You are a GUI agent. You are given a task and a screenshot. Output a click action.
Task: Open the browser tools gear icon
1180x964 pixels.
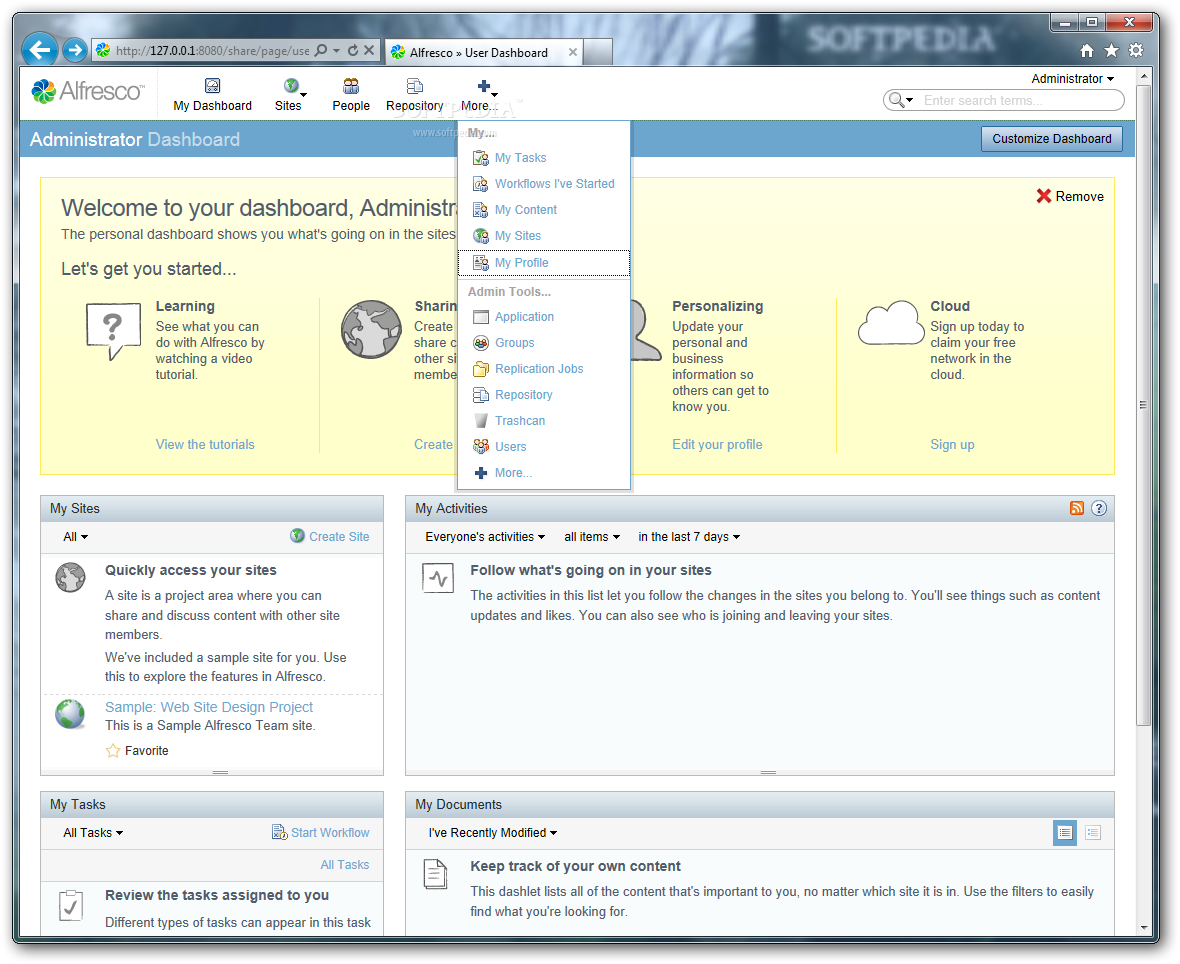(x=1136, y=50)
